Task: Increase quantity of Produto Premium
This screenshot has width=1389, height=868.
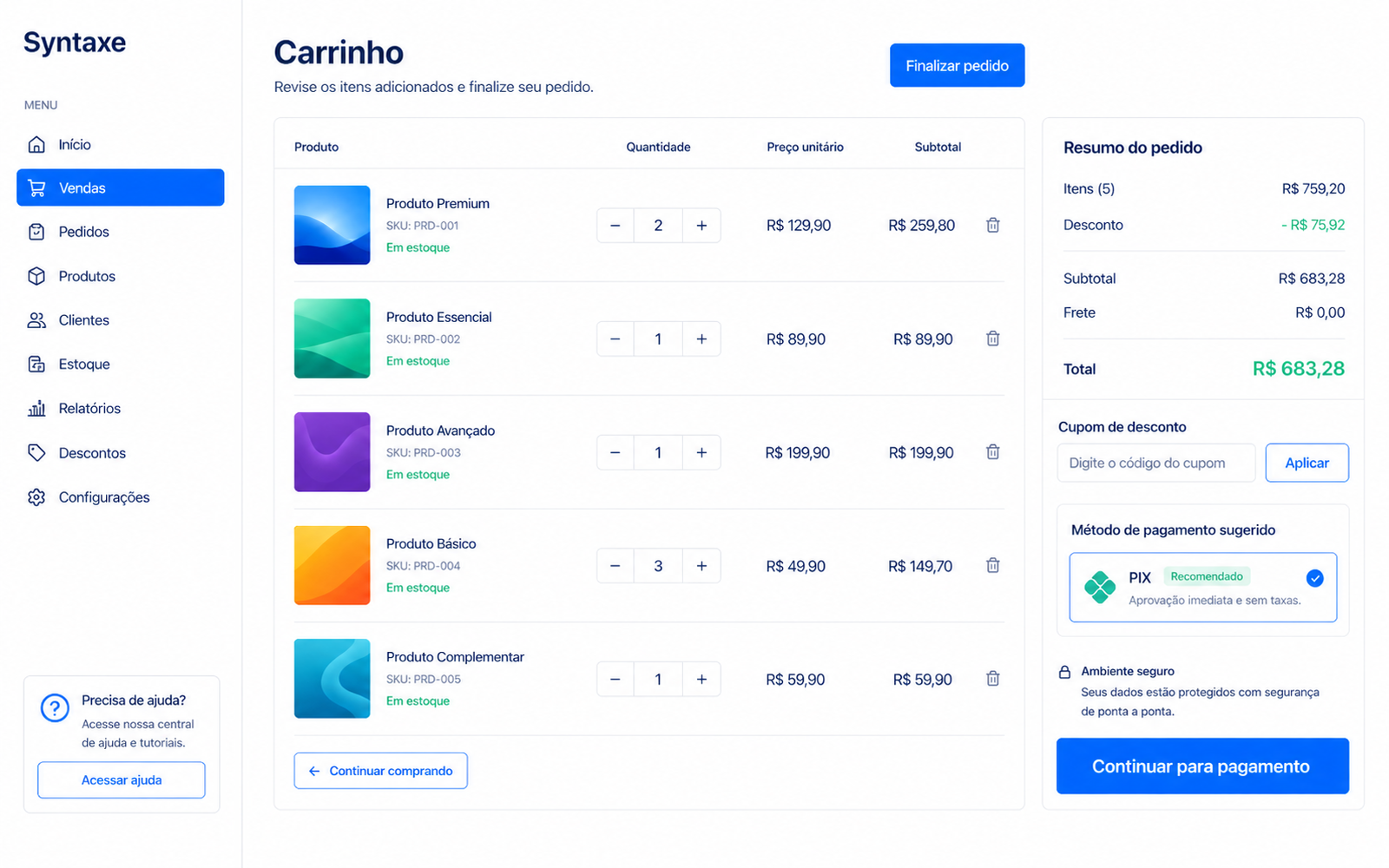Action: point(701,226)
